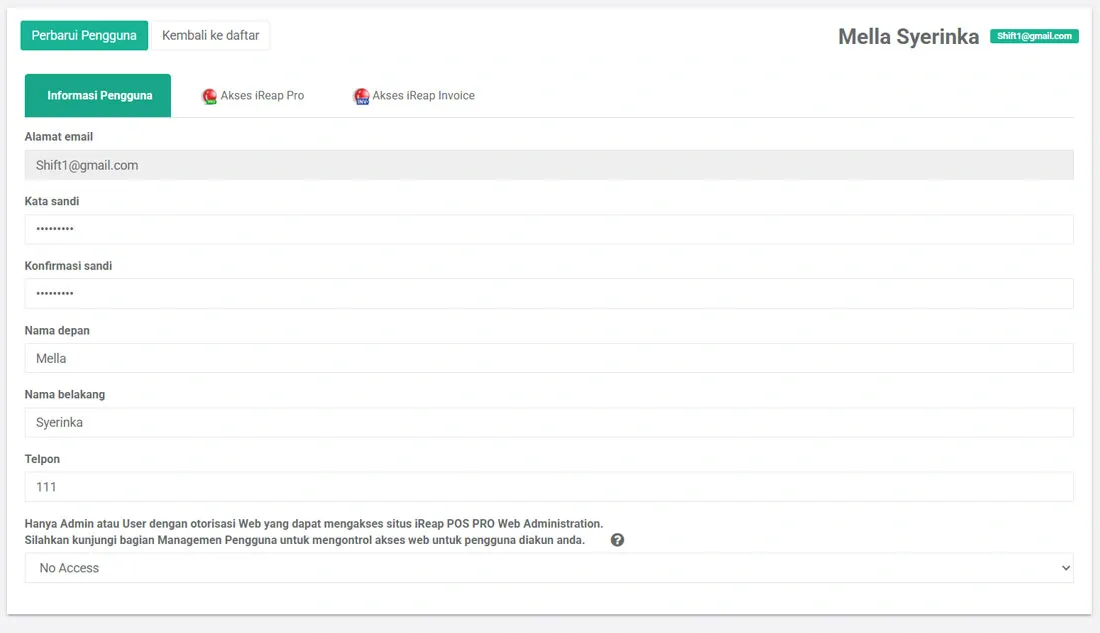The width and height of the screenshot is (1100, 633).
Task: Open the help tooltip question mark icon
Action: 617,539
